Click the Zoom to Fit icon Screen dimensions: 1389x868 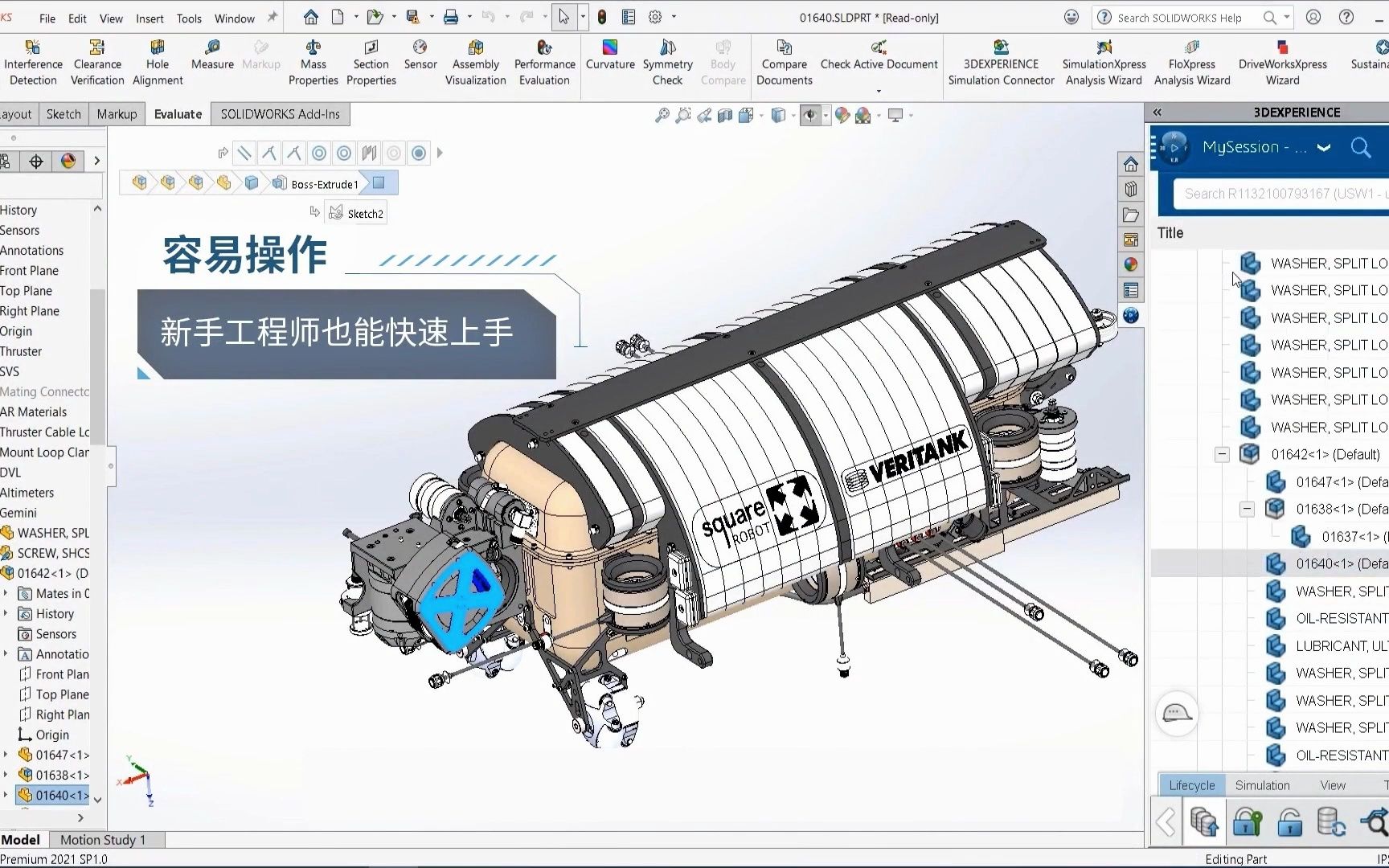click(662, 116)
